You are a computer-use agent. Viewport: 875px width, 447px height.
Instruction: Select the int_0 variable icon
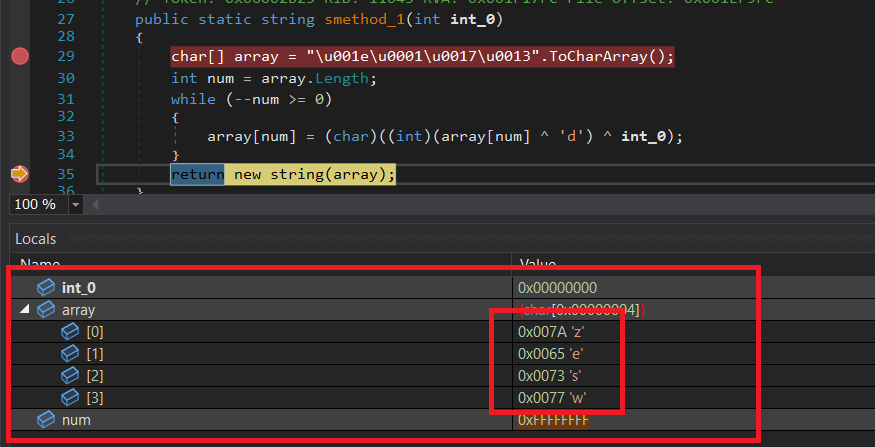[46, 288]
